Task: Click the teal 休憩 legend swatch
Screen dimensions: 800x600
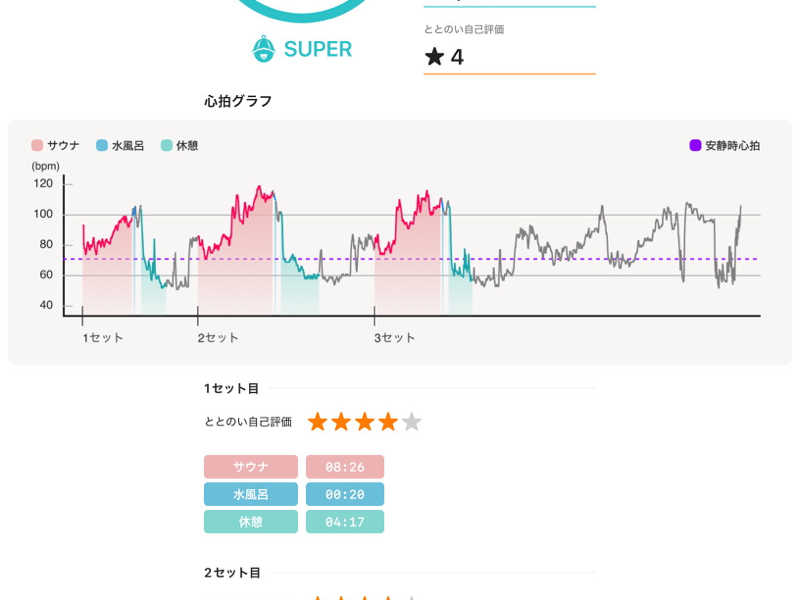Action: click(x=166, y=146)
